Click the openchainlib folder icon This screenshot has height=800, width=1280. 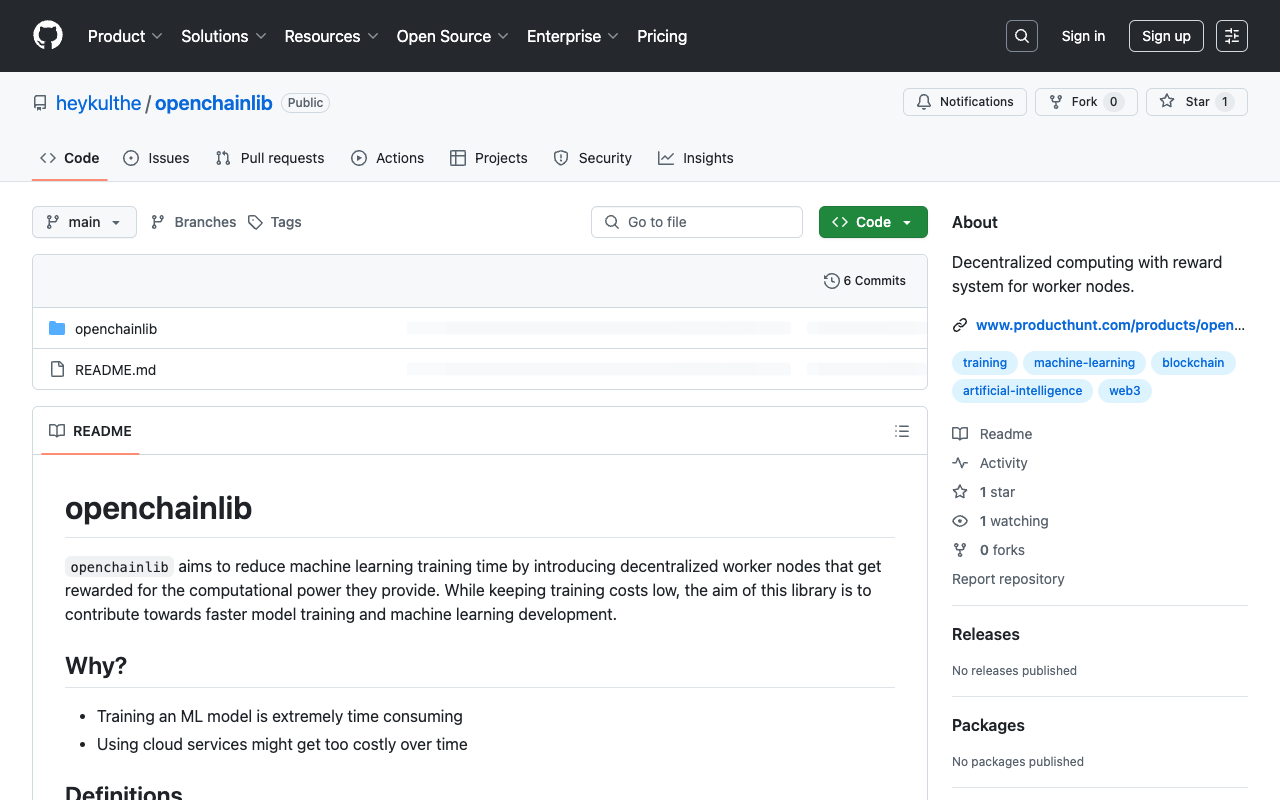pyautogui.click(x=57, y=329)
